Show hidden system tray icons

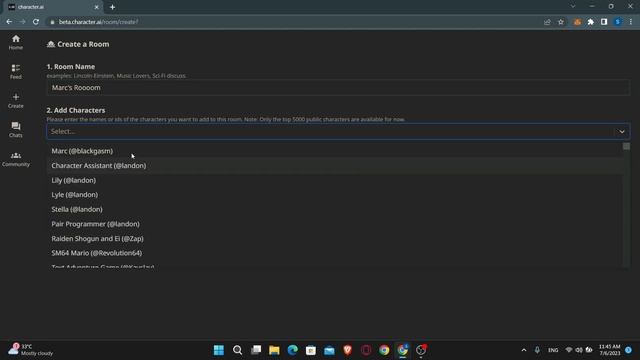[524, 350]
